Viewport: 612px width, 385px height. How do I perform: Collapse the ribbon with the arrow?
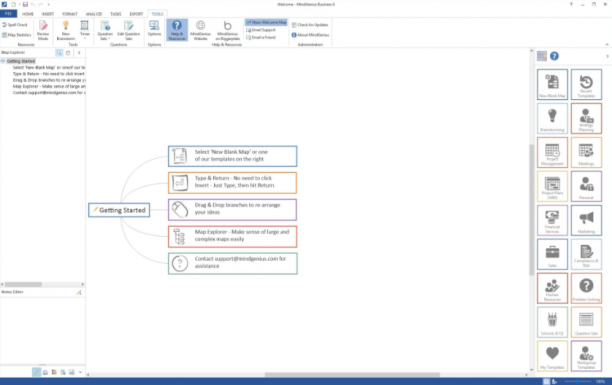607,44
